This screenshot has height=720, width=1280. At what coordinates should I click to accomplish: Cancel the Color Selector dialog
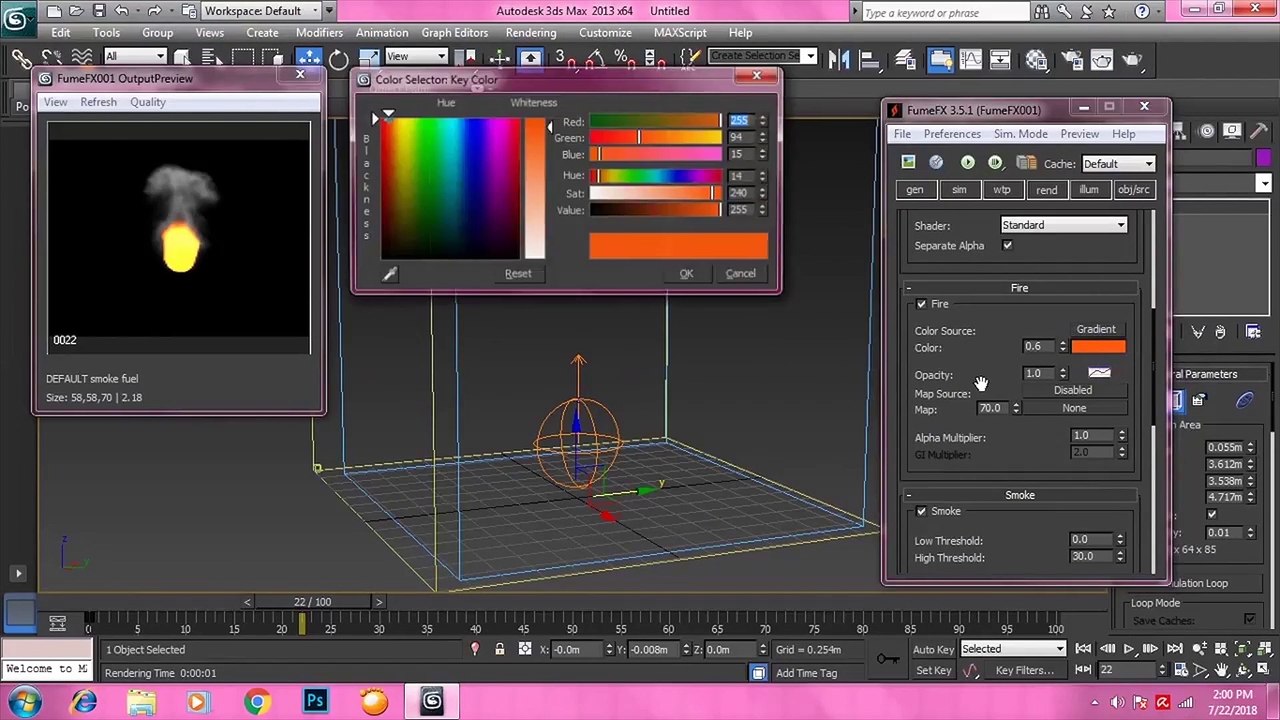740,274
